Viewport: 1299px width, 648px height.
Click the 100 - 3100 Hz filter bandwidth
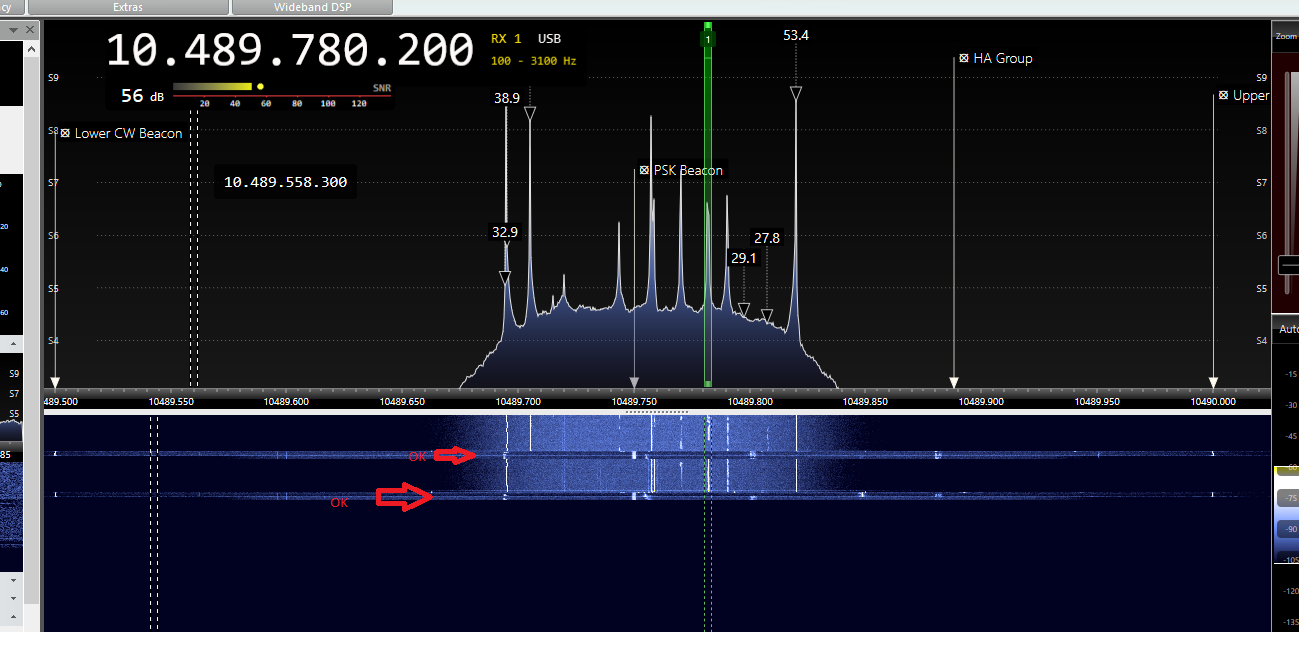pos(533,61)
